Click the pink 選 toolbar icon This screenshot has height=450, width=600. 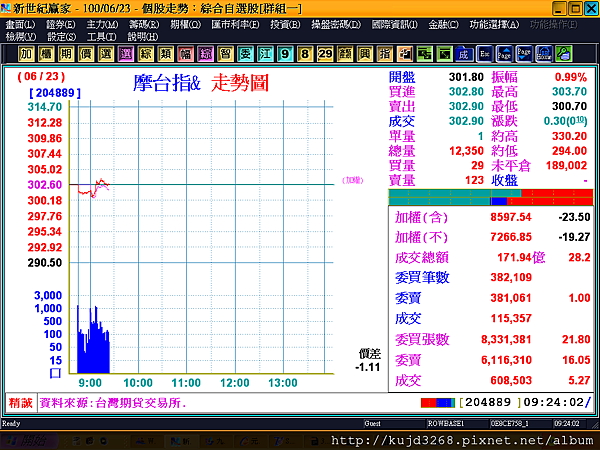126,54
